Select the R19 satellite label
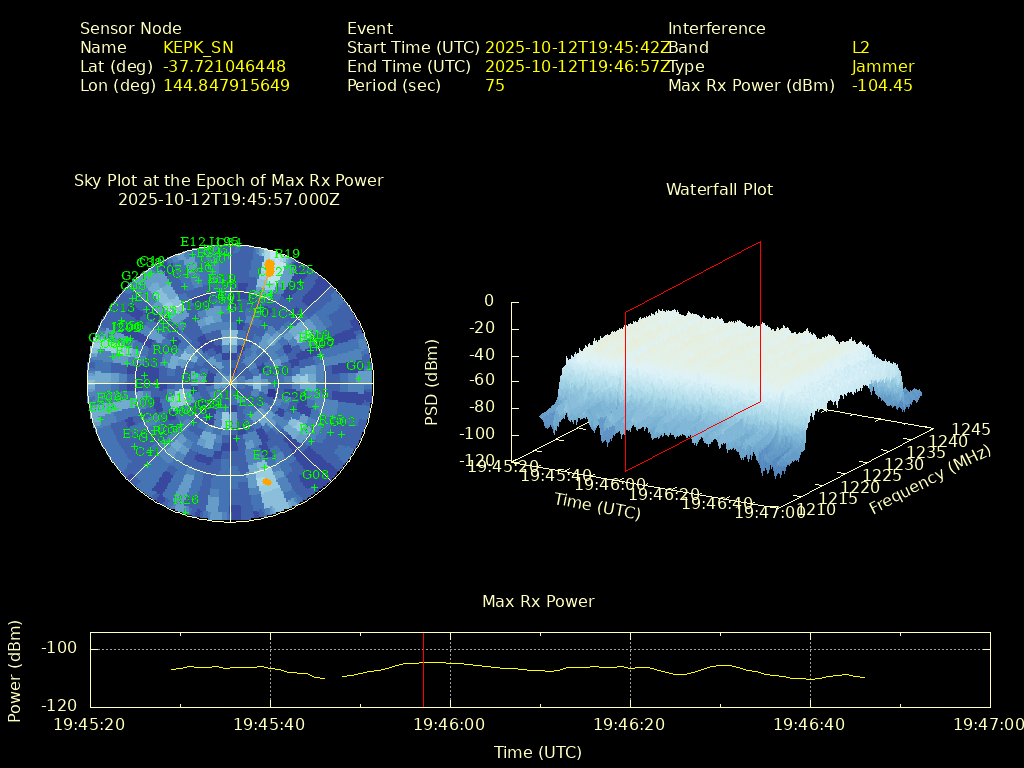The height and width of the screenshot is (768, 1024). 286,253
